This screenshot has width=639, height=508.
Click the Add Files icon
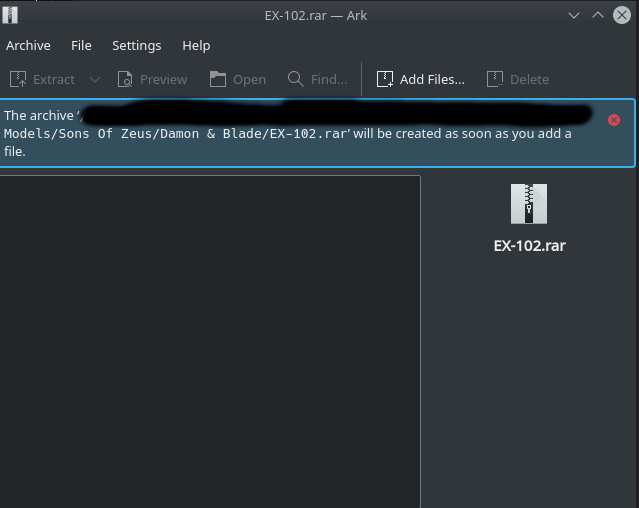pyautogui.click(x=385, y=79)
